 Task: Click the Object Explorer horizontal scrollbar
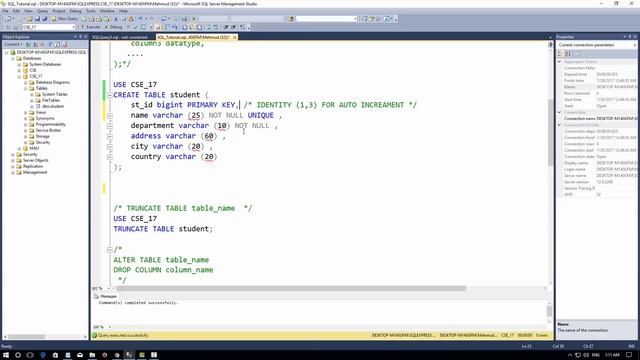[x=27, y=337]
